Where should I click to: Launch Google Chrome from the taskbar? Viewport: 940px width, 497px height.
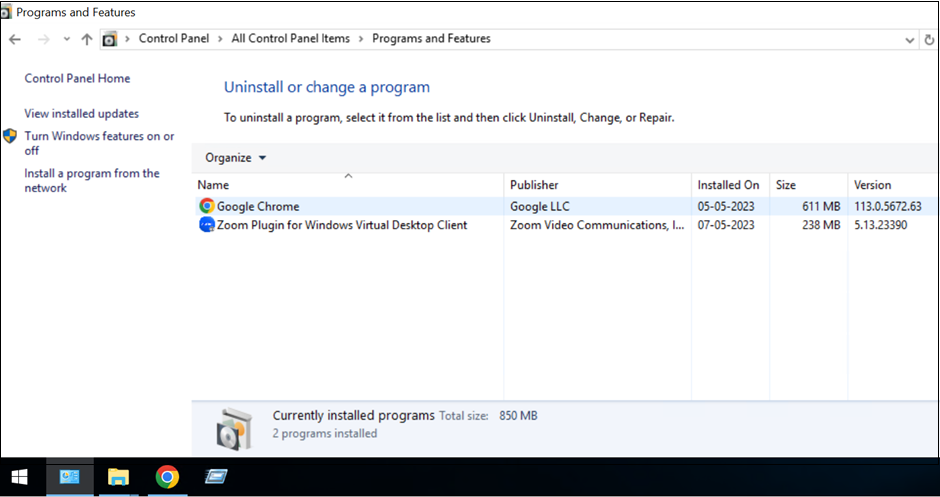tap(167, 477)
